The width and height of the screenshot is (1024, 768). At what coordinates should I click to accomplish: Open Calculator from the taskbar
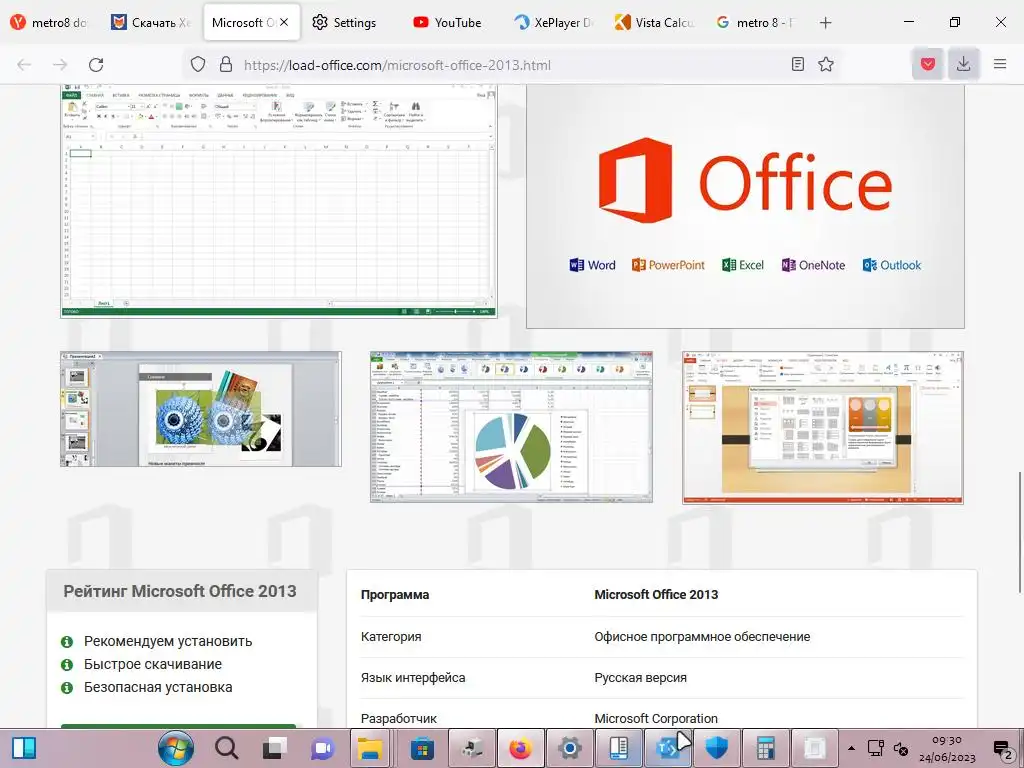point(765,748)
